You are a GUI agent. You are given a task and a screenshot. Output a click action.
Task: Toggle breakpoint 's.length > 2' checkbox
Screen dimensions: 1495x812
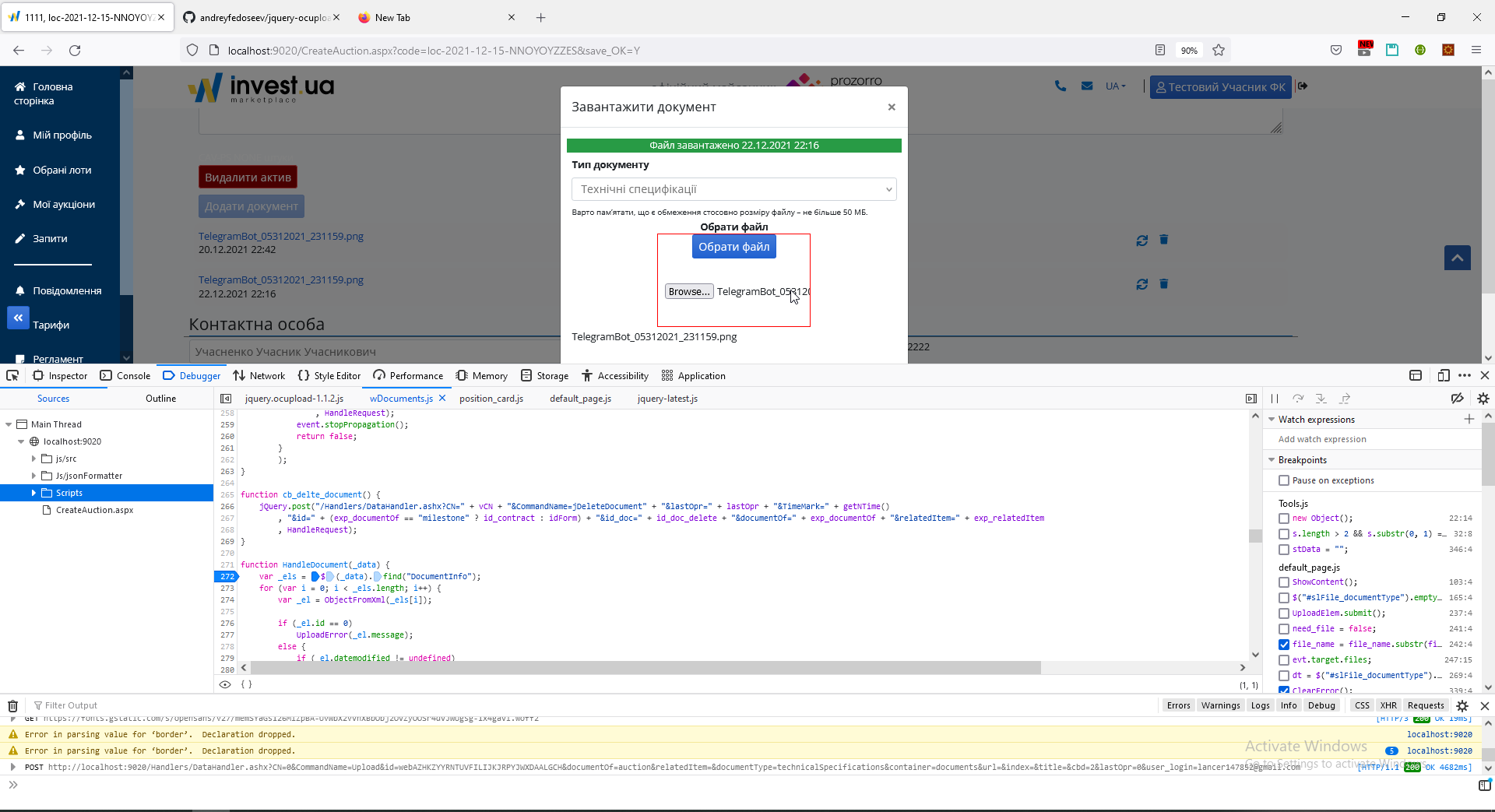[x=1284, y=534]
